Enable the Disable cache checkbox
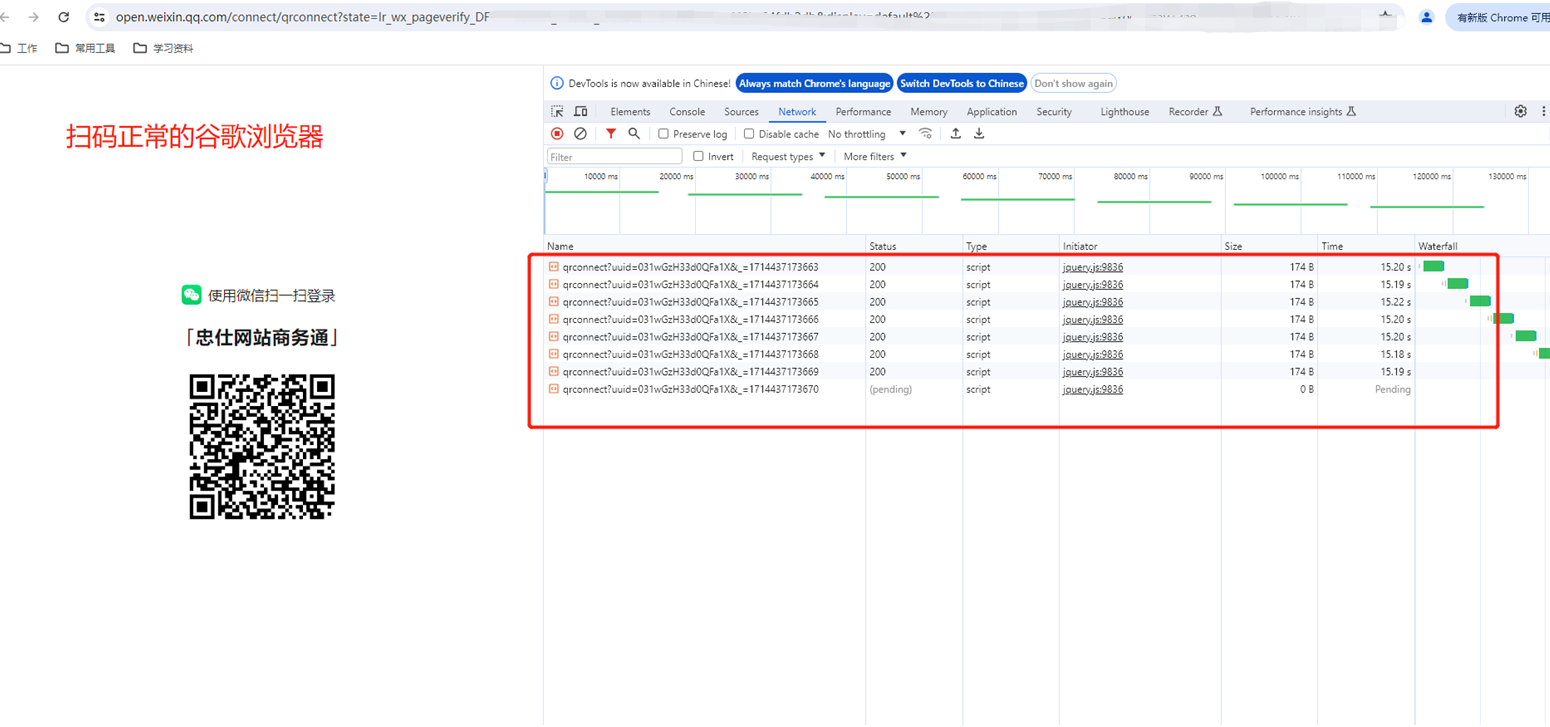1550x727 pixels. tap(749, 134)
